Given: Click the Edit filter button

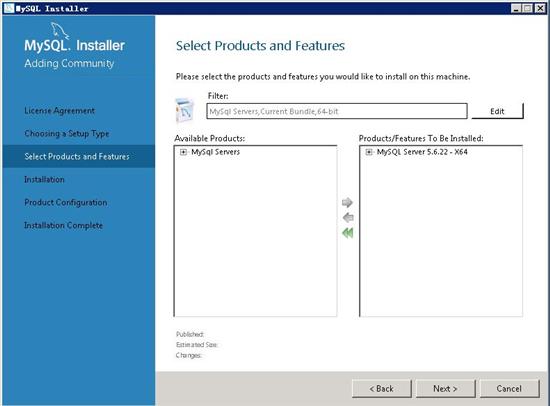Looking at the screenshot, I should 497,111.
